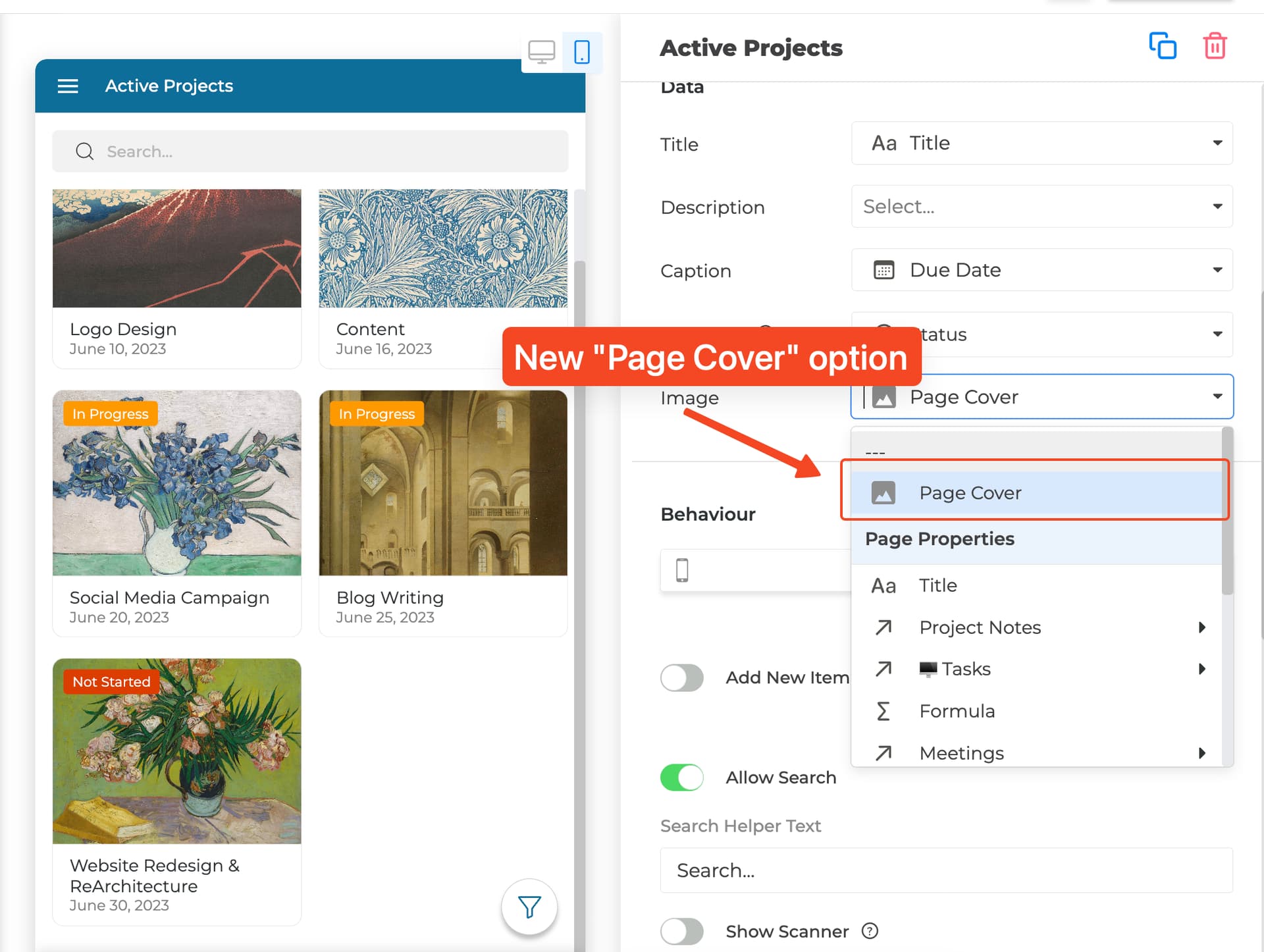1264x952 pixels.
Task: Enable the Show Scanner toggle
Action: tap(682, 932)
